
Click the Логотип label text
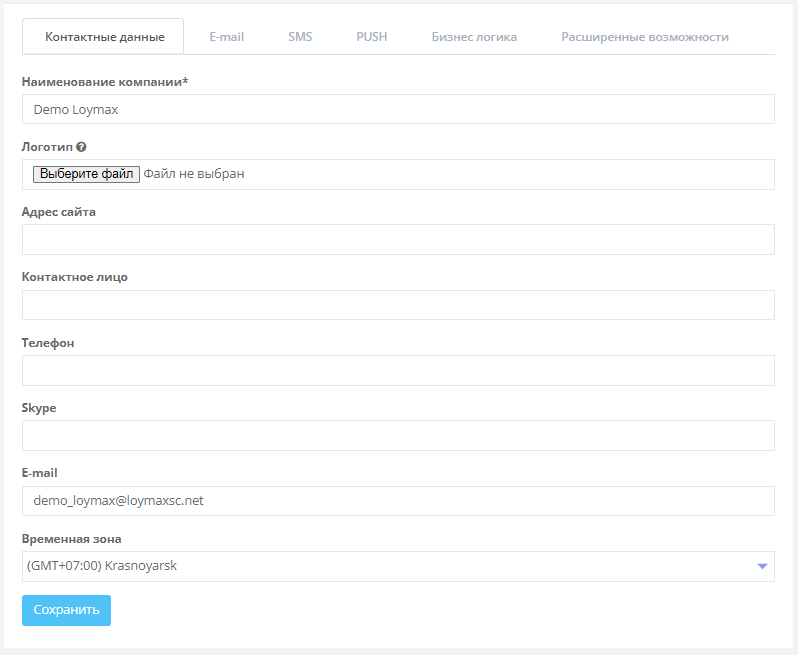pos(47,147)
